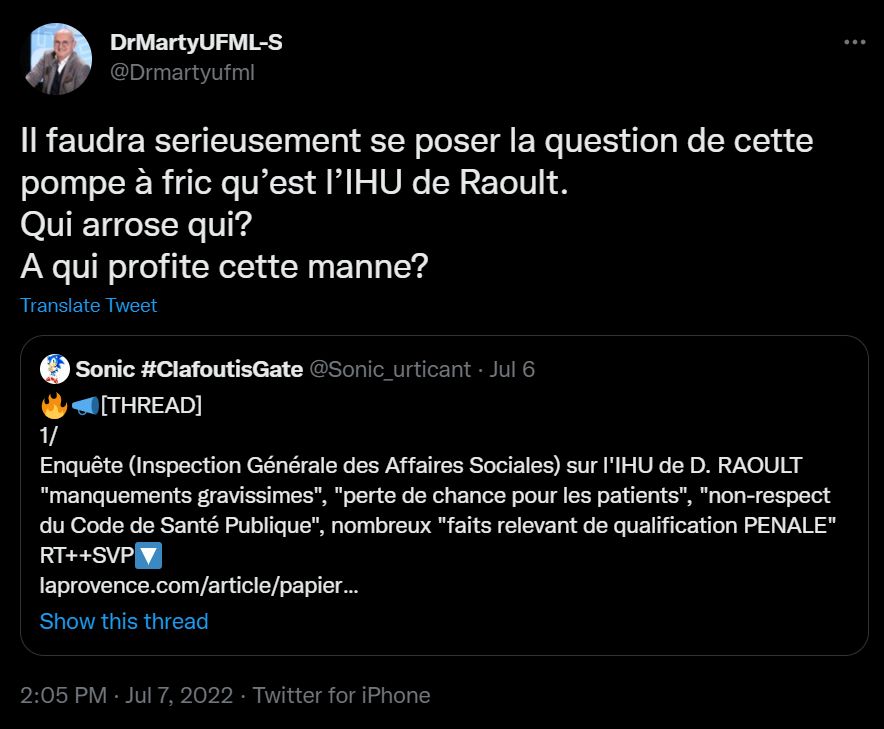
Task: Click Translate Tweet
Action: [88, 305]
